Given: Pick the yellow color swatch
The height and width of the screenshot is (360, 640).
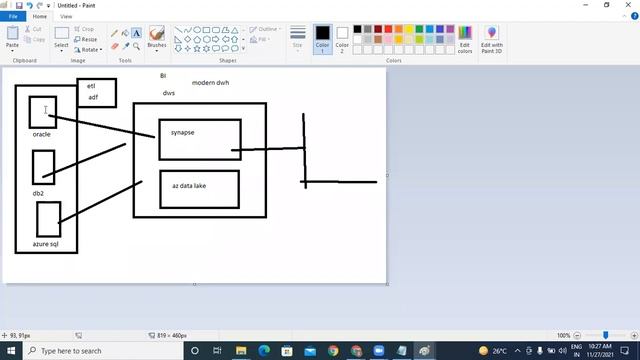Looking at the screenshot, I should click(409, 29).
